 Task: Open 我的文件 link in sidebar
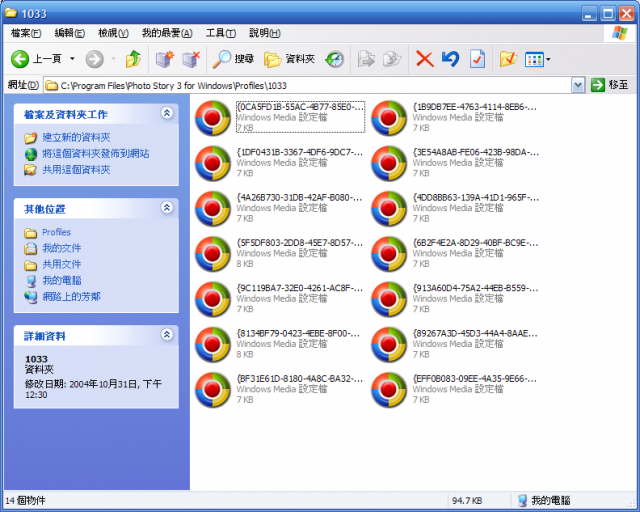tap(62, 248)
